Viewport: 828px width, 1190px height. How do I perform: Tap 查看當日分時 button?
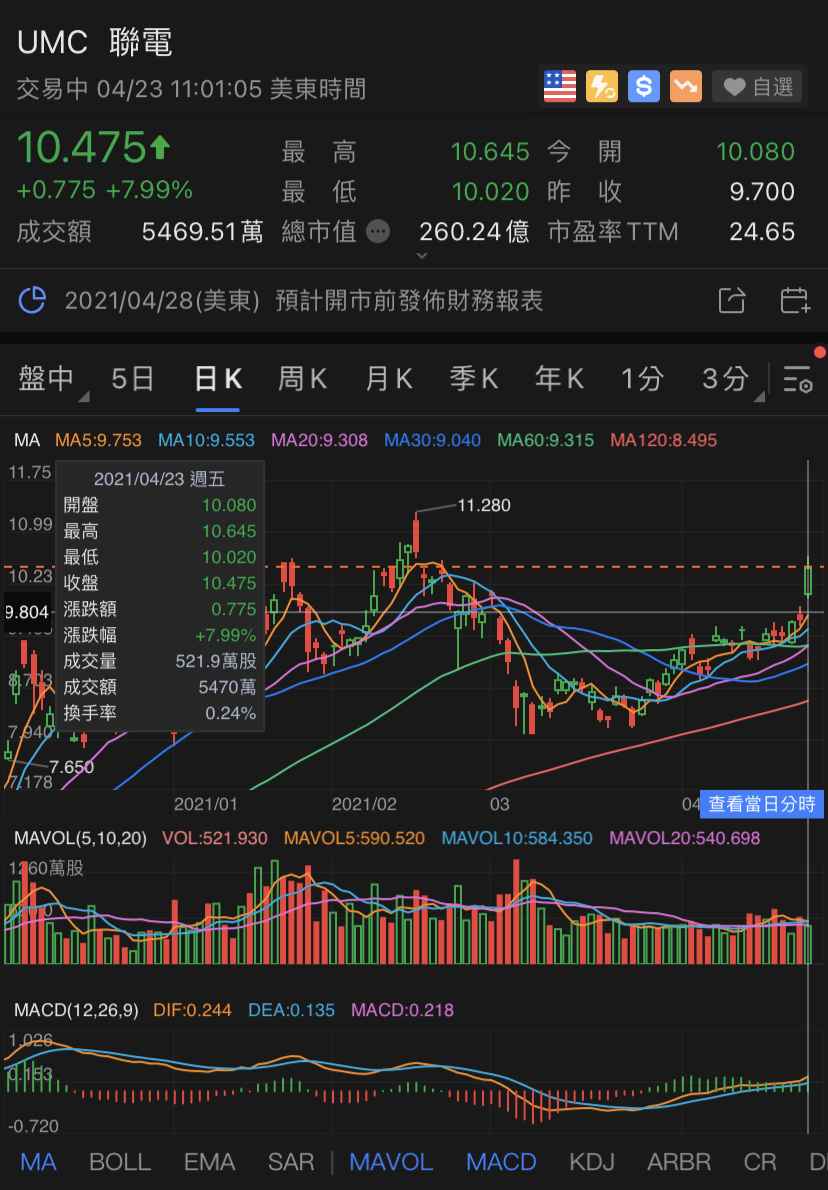tap(761, 804)
